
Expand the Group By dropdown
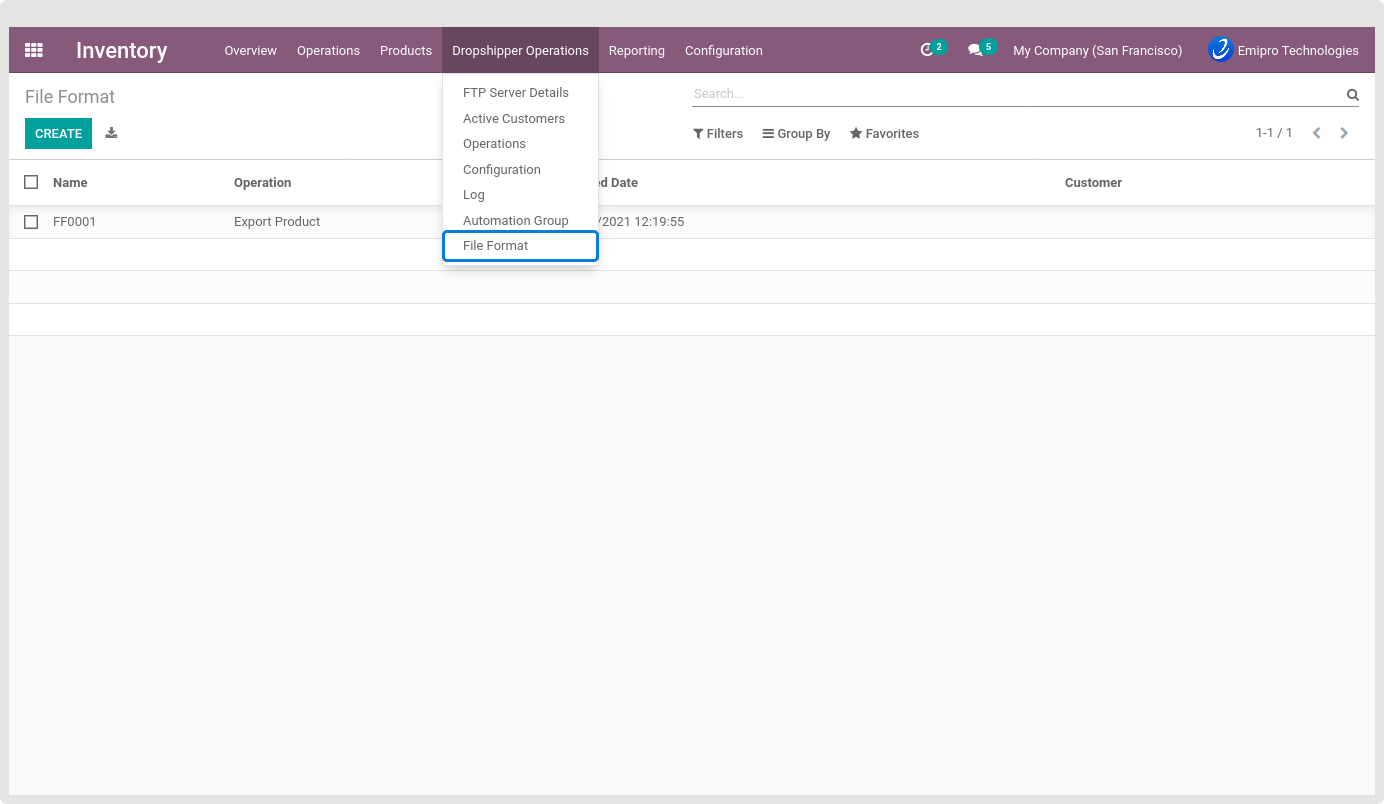(x=796, y=133)
